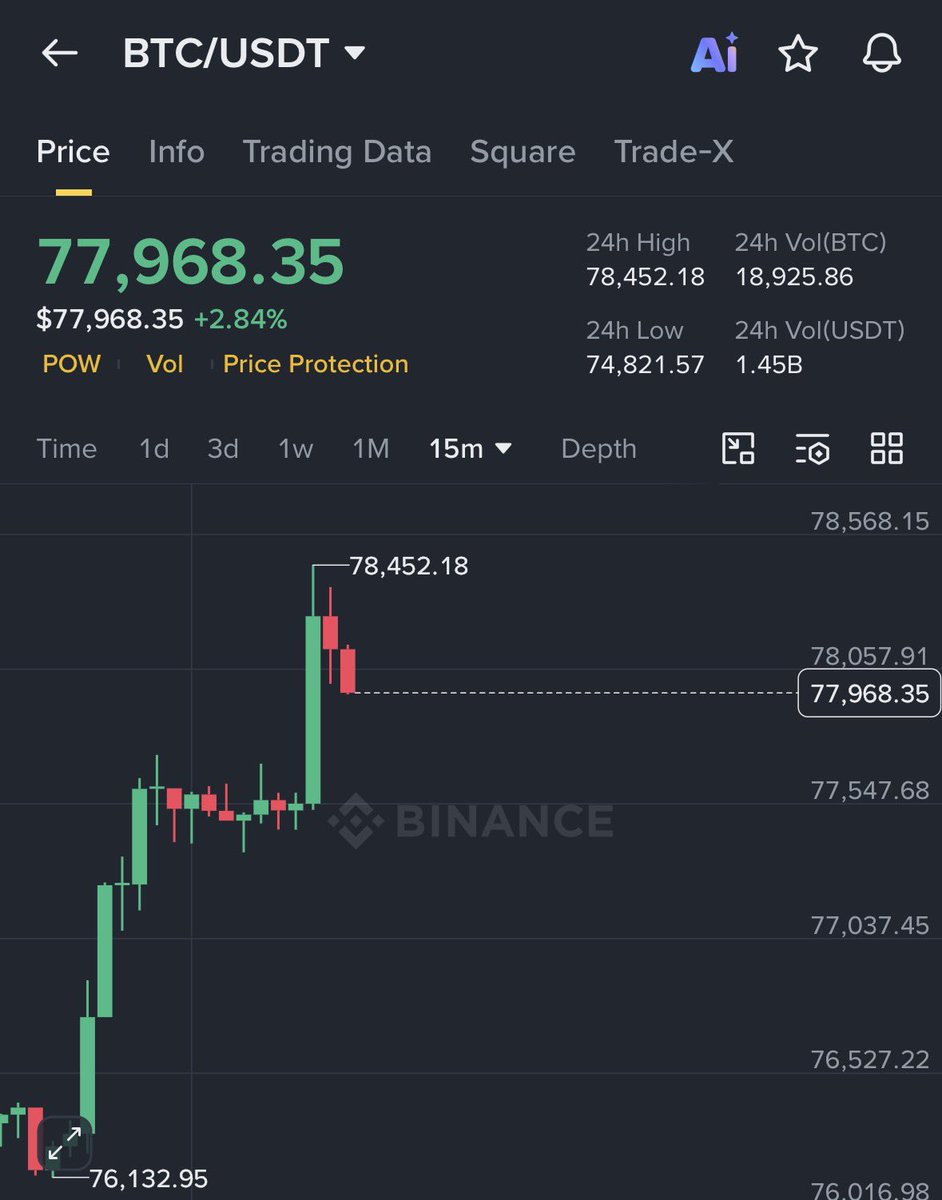The width and height of the screenshot is (942, 1200).
Task: Tap the back arrow icon
Action: 59,54
